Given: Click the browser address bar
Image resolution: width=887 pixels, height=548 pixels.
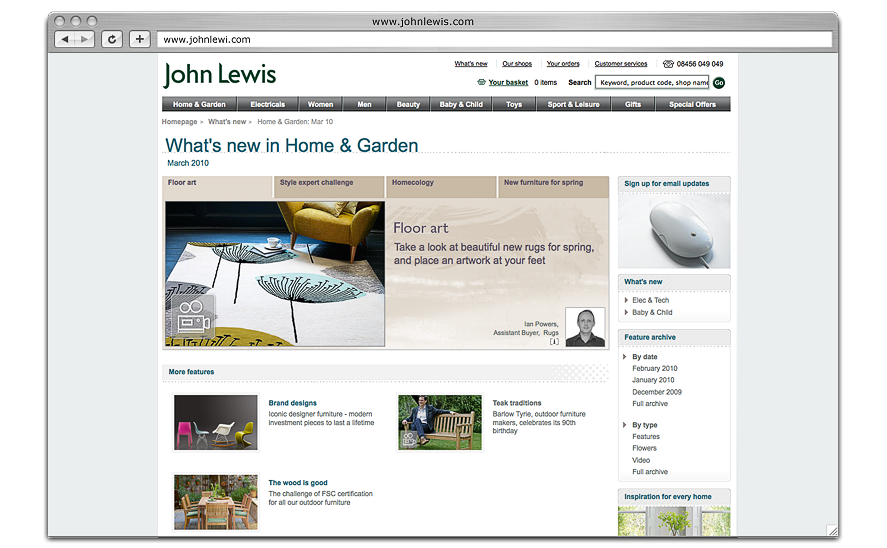Looking at the screenshot, I should point(490,39).
